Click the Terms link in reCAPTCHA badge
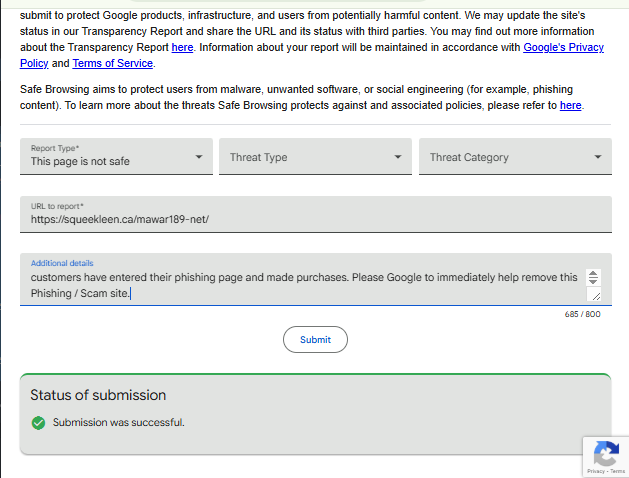 click(x=617, y=470)
